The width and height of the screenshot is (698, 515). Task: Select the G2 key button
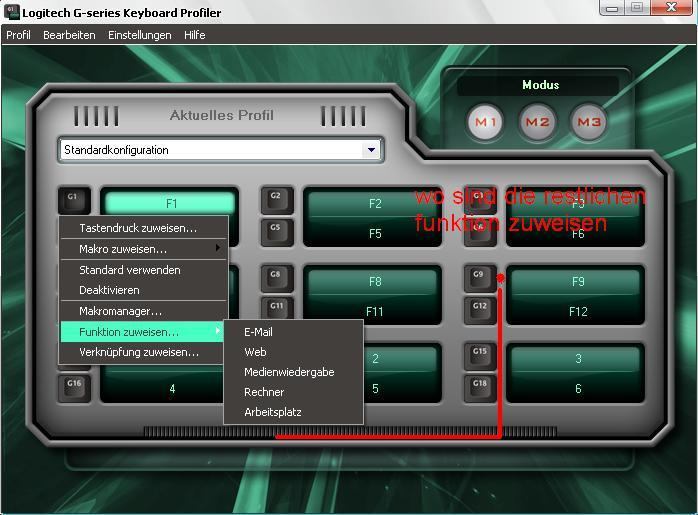277,200
